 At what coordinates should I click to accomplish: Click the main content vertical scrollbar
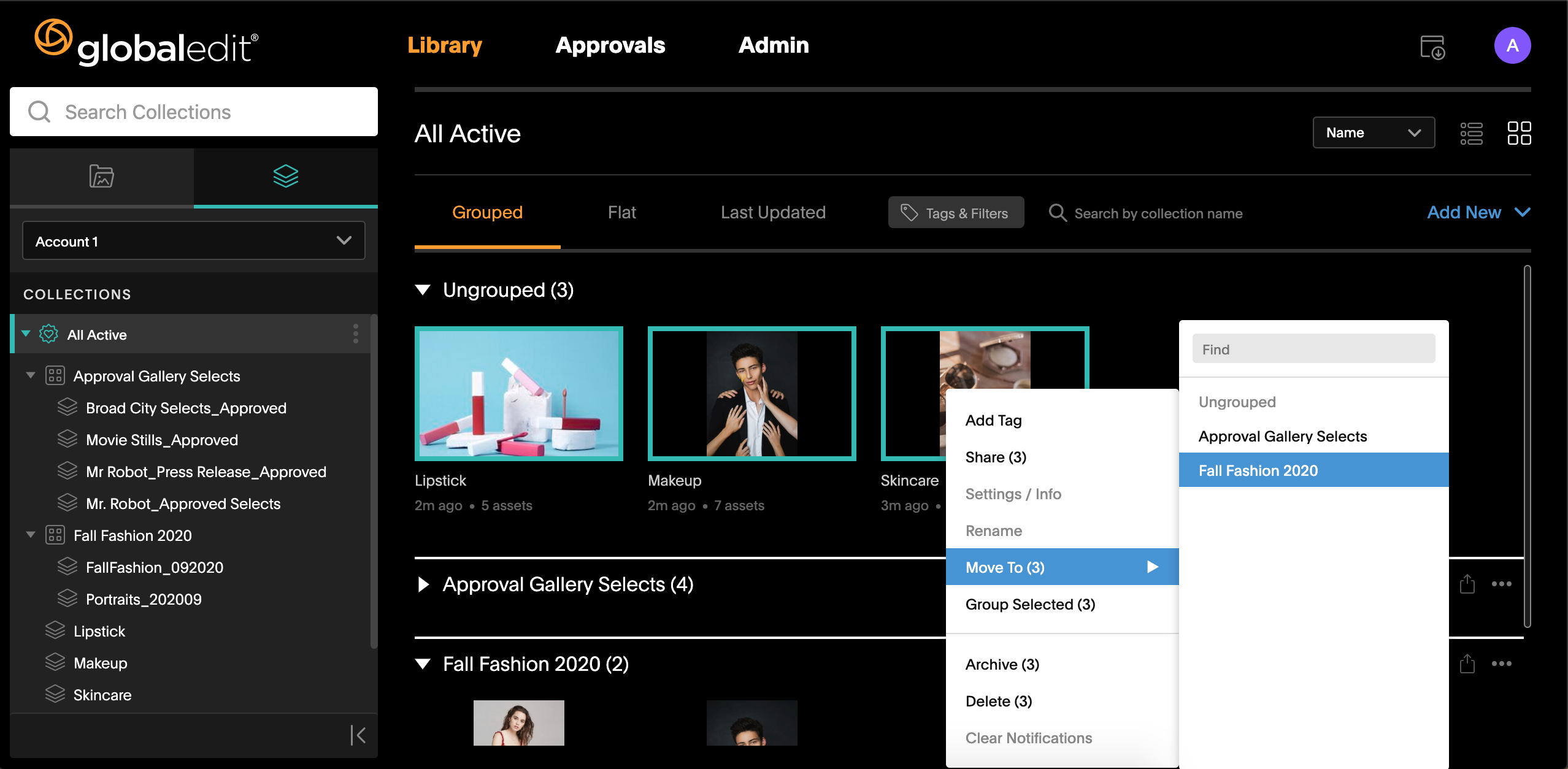pos(1527,446)
